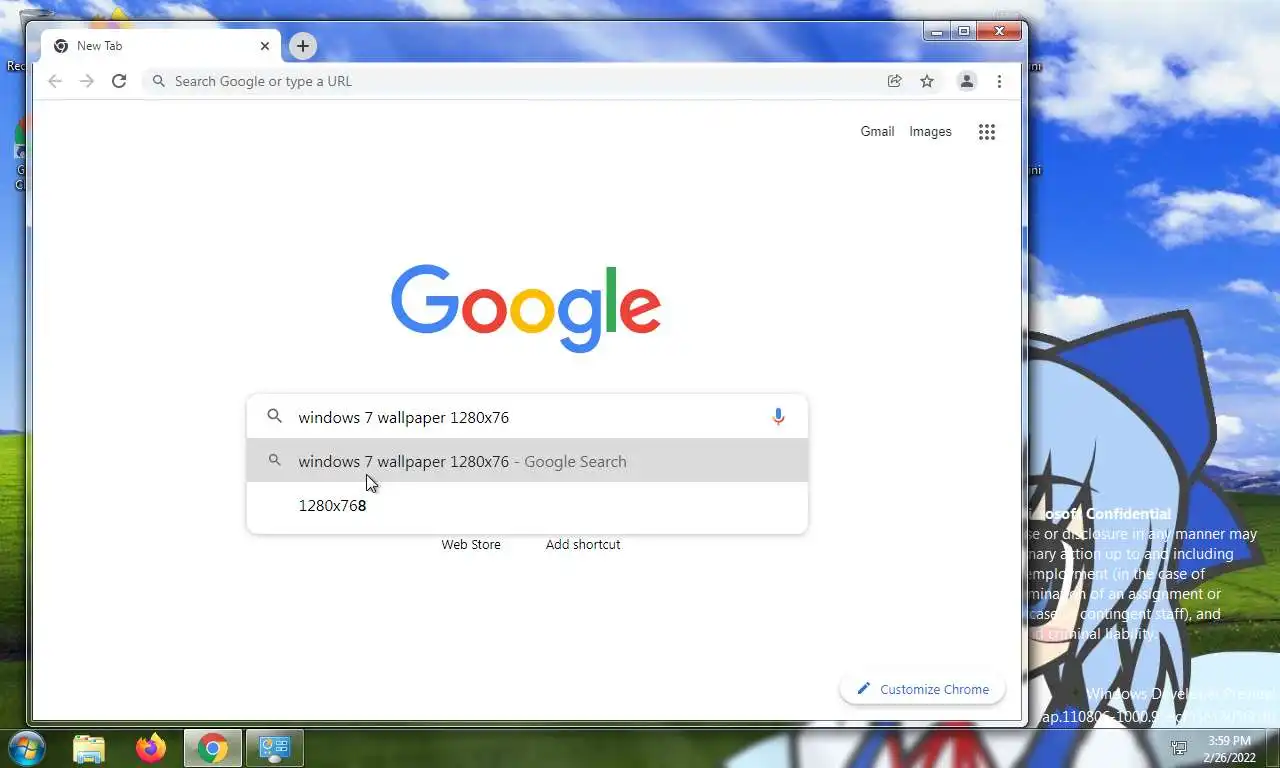
Task: Open Windows Explorer from the taskbar
Action: tap(89, 748)
